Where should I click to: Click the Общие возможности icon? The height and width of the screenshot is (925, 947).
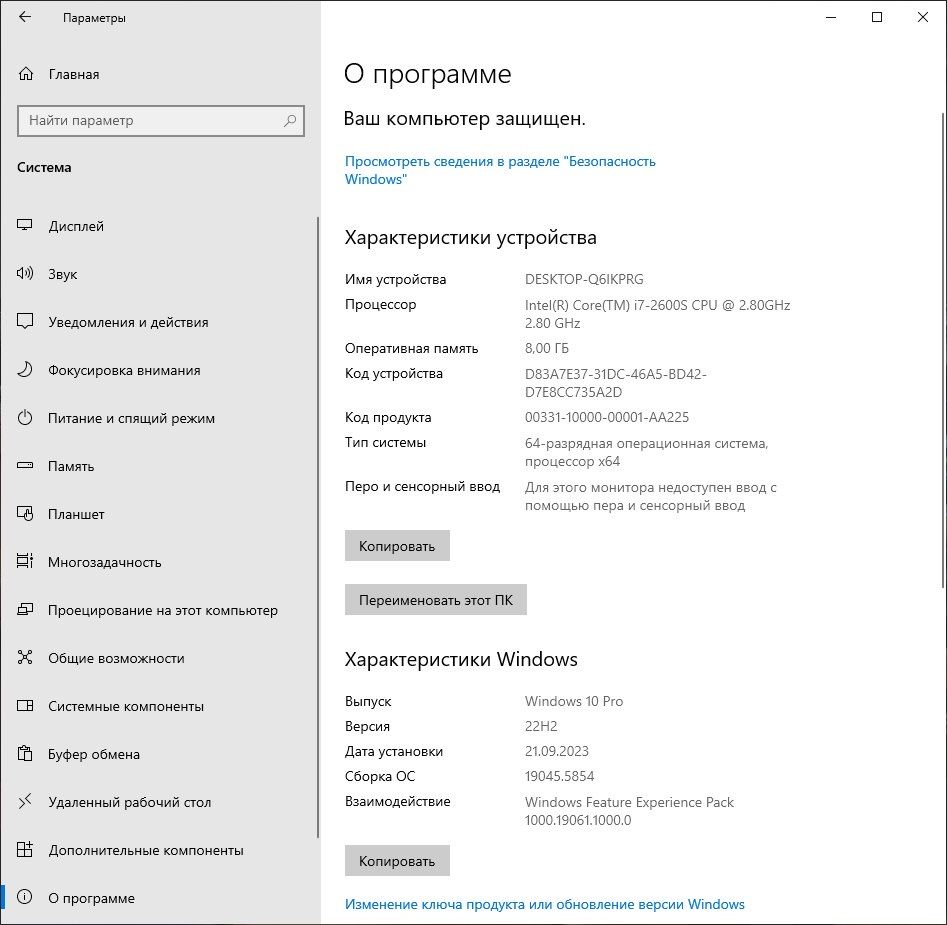coord(25,657)
